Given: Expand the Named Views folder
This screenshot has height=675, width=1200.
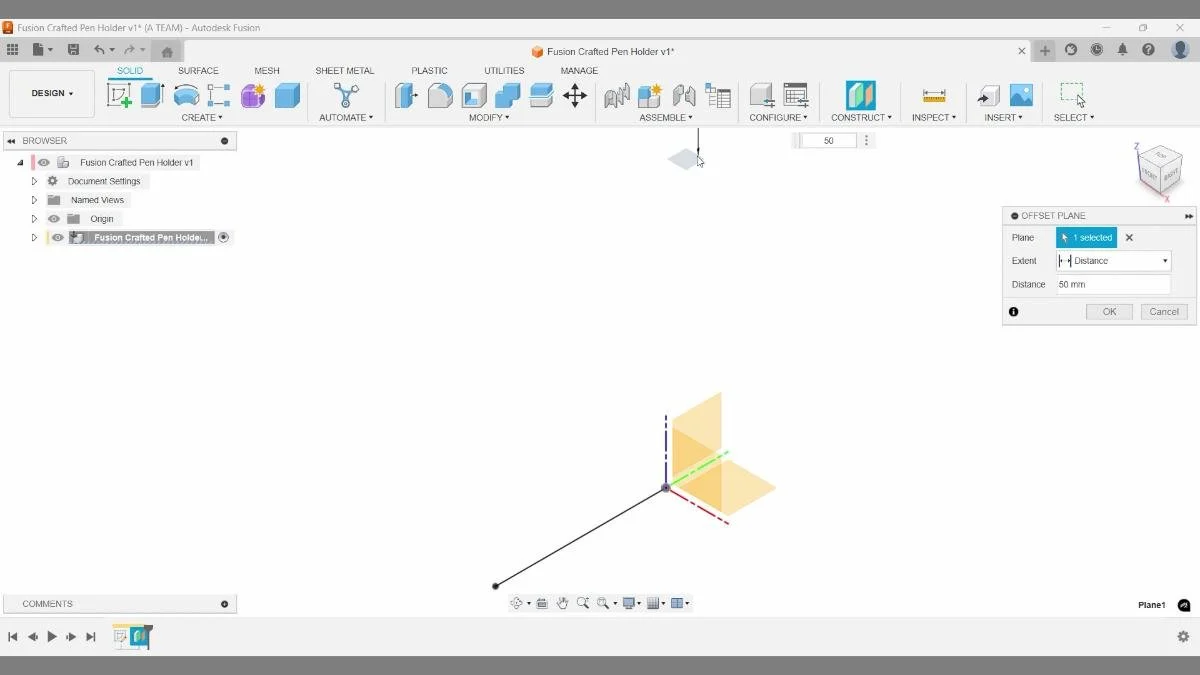Looking at the screenshot, I should coord(34,199).
